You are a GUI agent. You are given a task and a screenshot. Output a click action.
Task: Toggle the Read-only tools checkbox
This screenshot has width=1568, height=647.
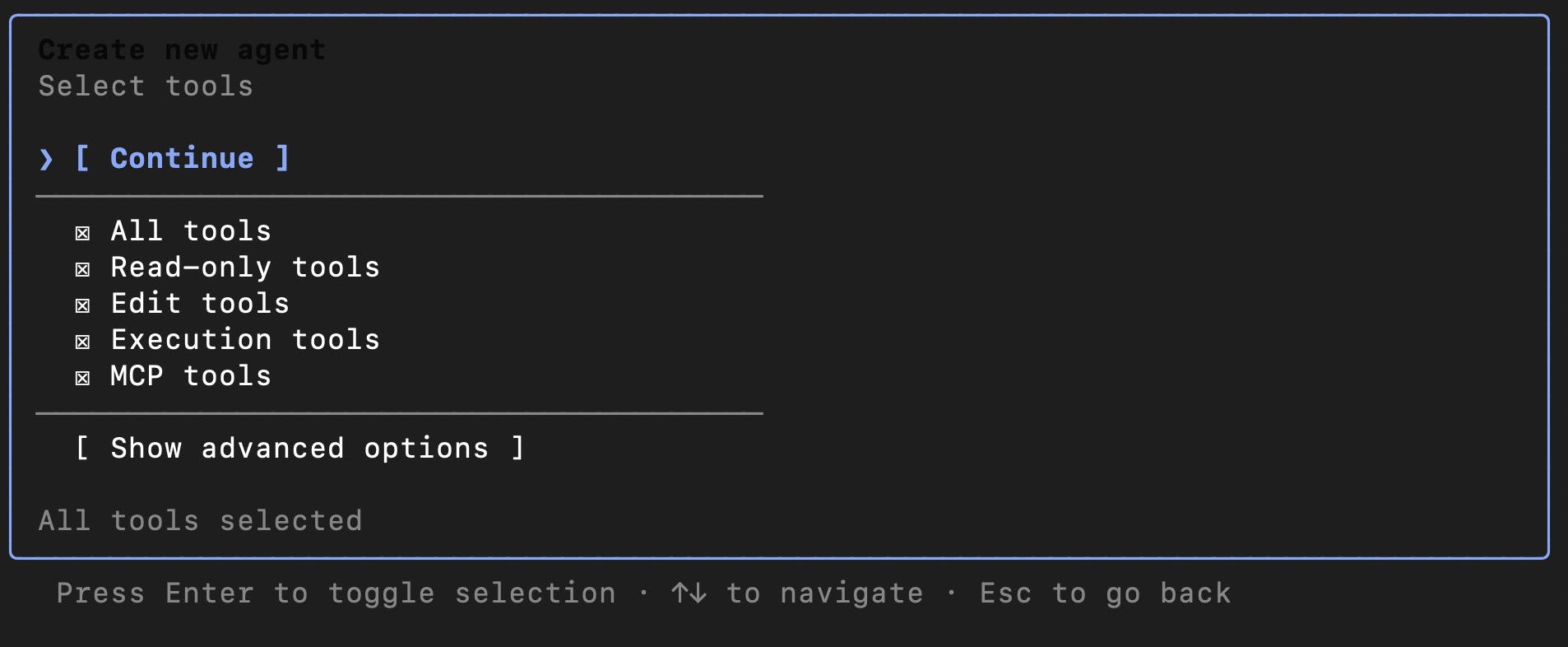[x=82, y=269]
